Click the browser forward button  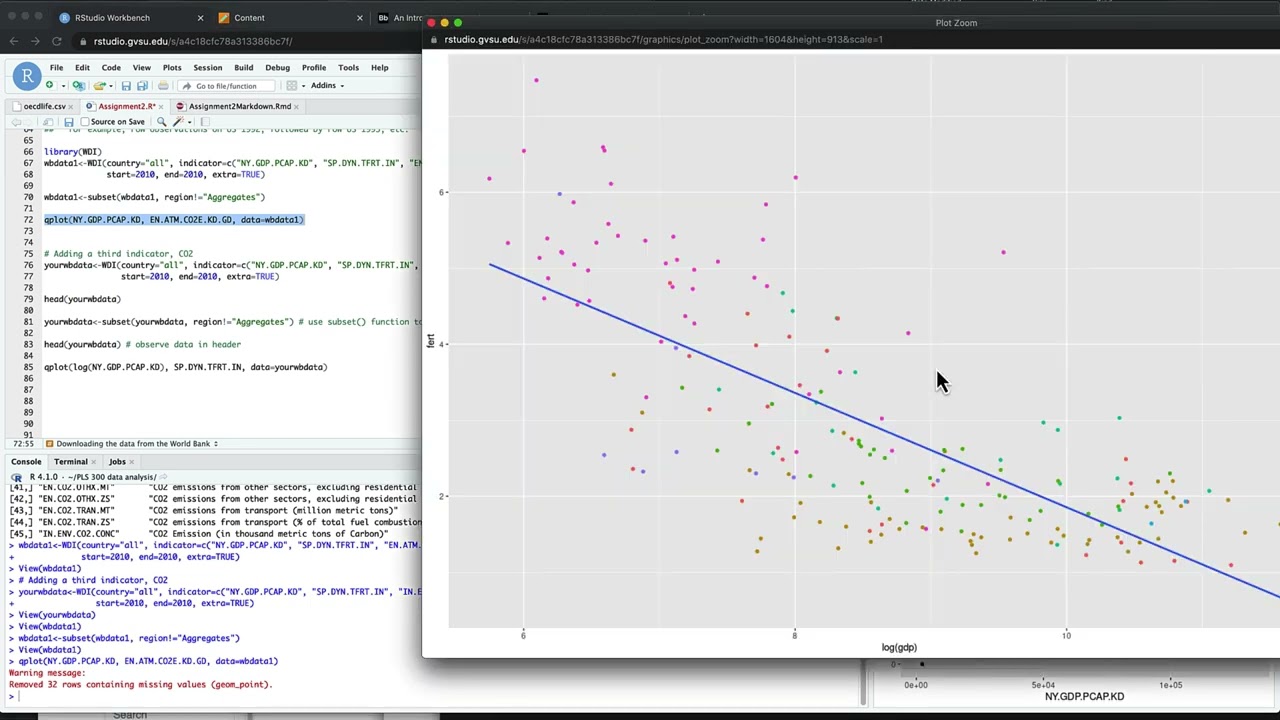click(35, 41)
